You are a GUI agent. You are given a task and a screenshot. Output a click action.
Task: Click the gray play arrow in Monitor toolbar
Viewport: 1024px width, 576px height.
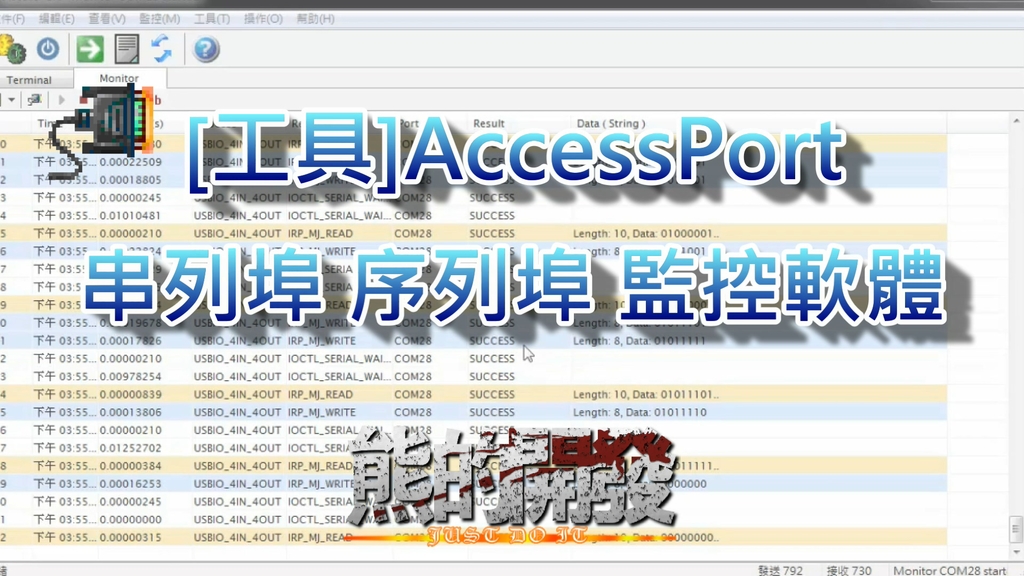pos(62,100)
